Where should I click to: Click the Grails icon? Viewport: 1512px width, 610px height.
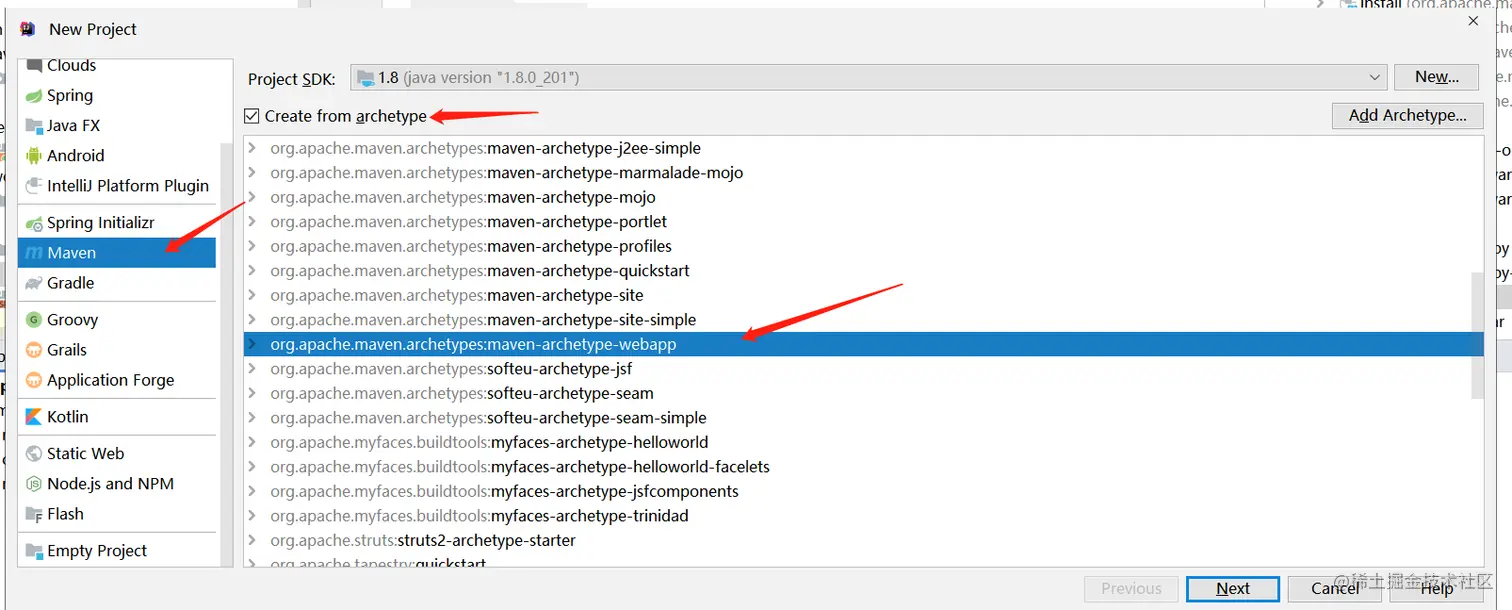tap(34, 350)
